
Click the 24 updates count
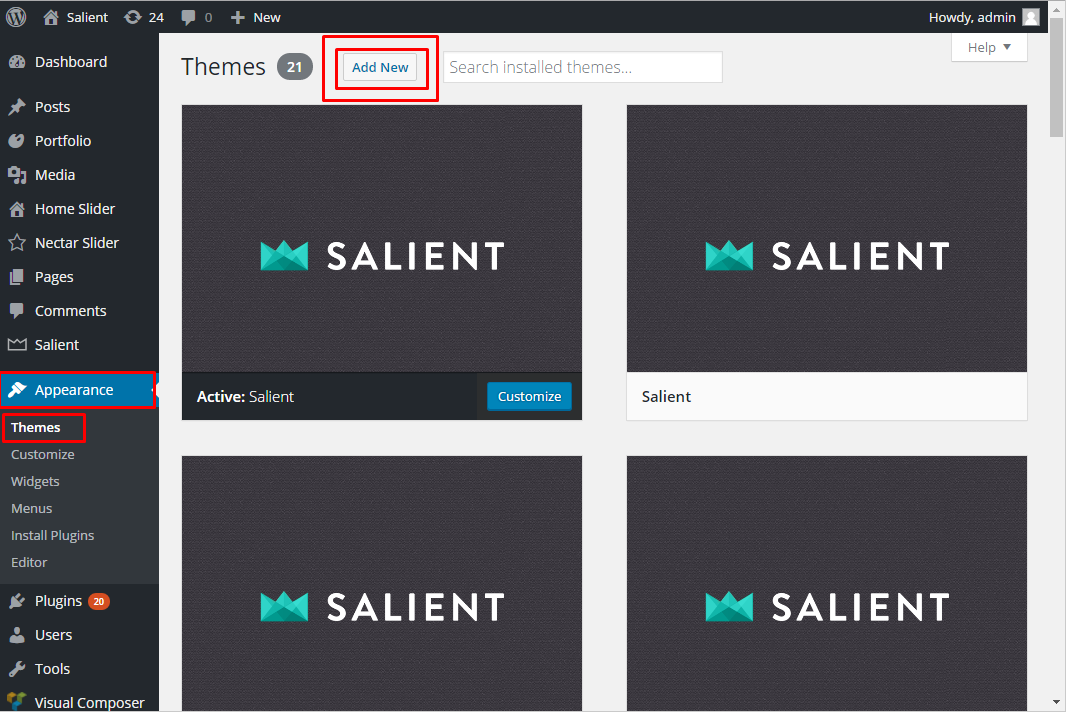tap(156, 18)
